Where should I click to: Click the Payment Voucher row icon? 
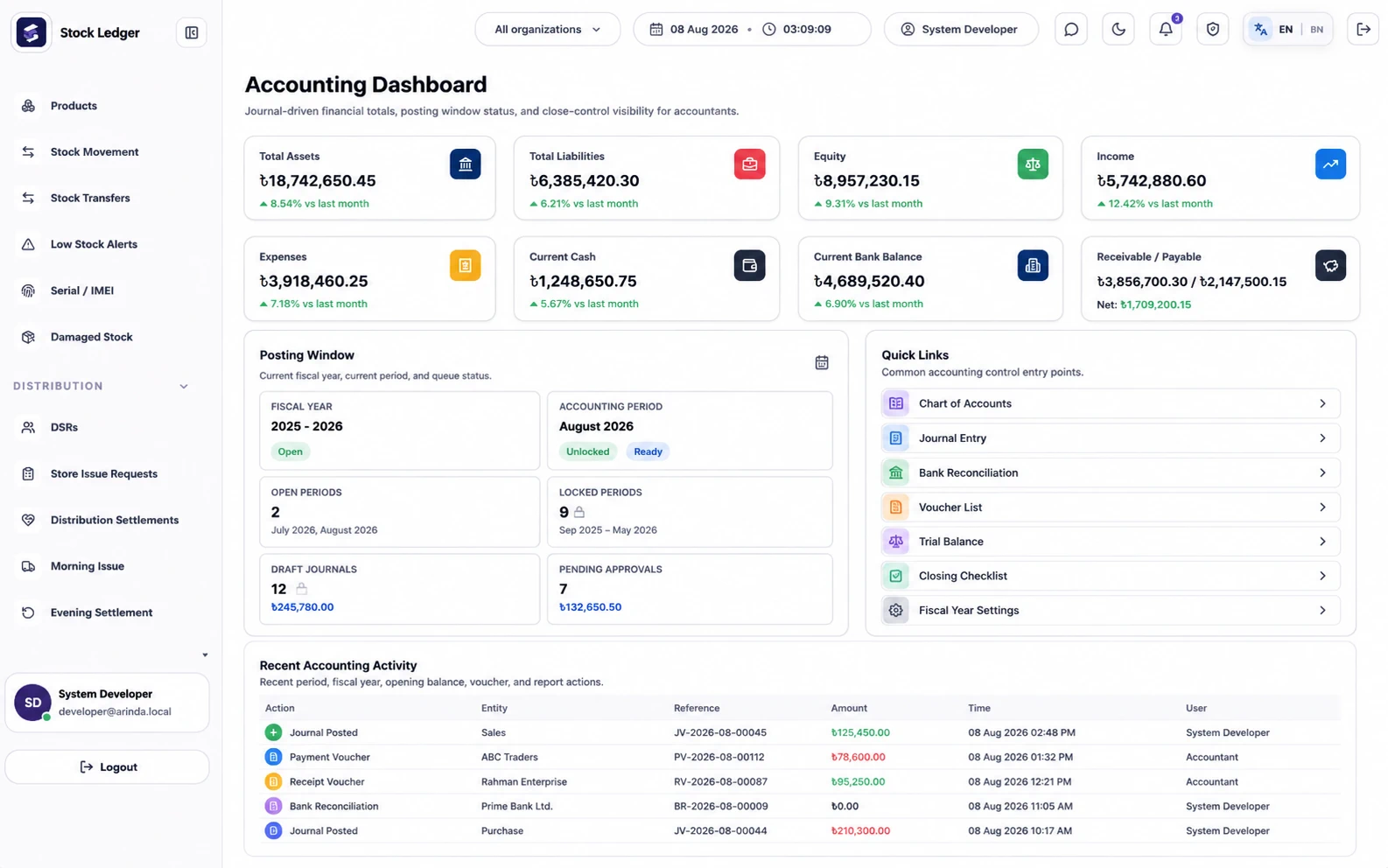(273, 757)
